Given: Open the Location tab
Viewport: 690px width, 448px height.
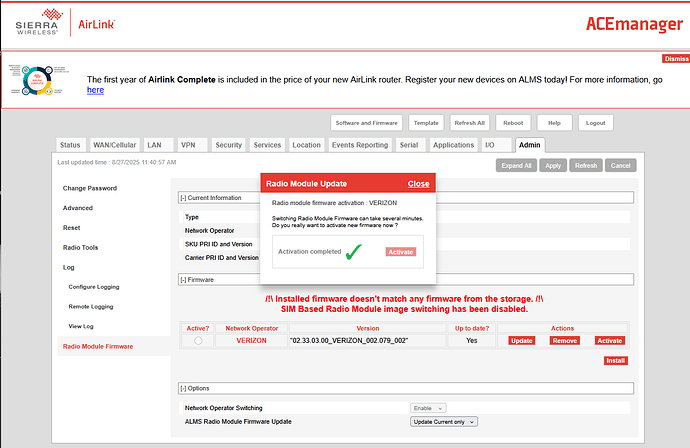Looking at the screenshot, I should [x=306, y=145].
